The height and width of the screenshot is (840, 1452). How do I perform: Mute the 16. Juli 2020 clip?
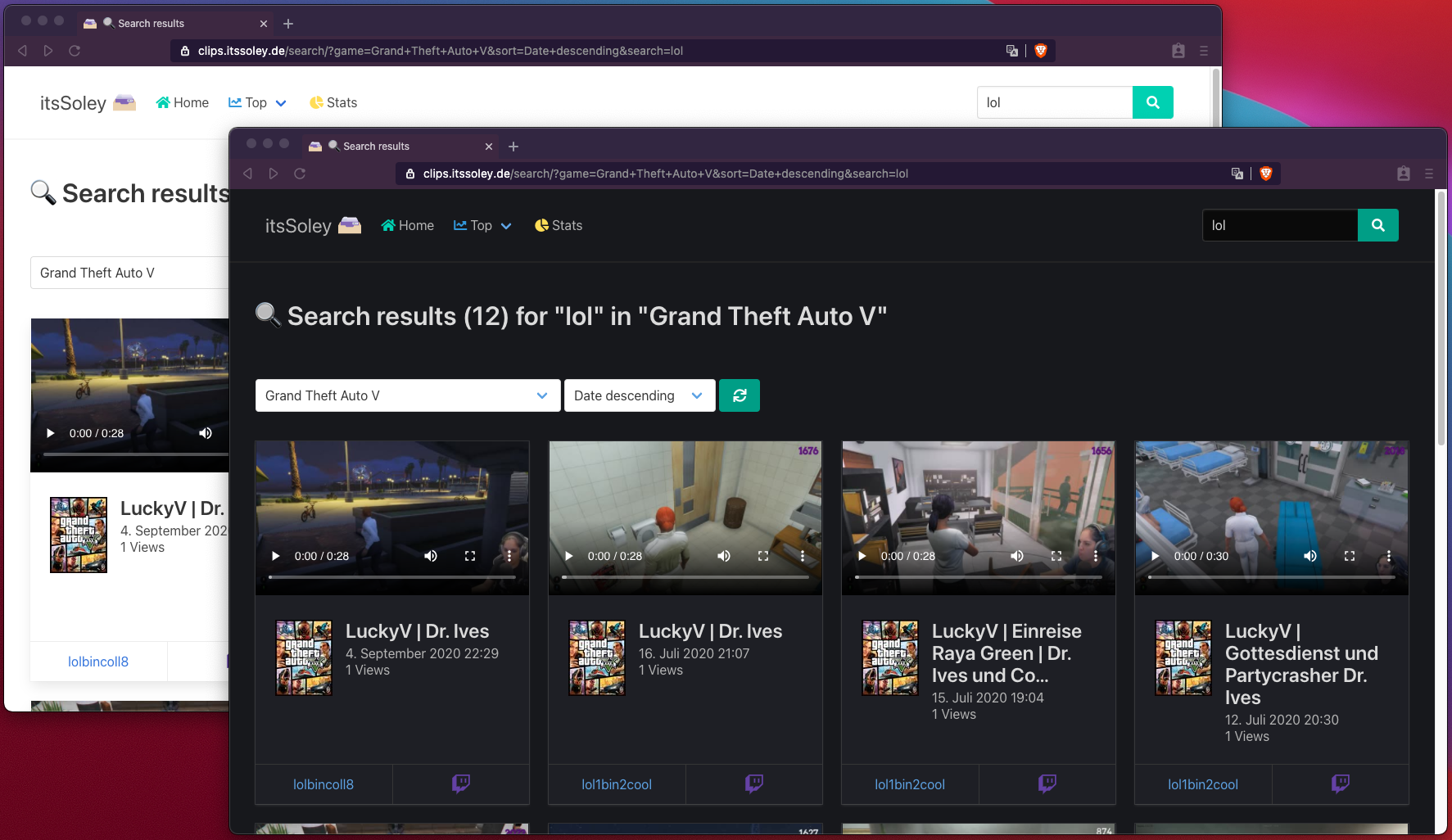pos(724,556)
